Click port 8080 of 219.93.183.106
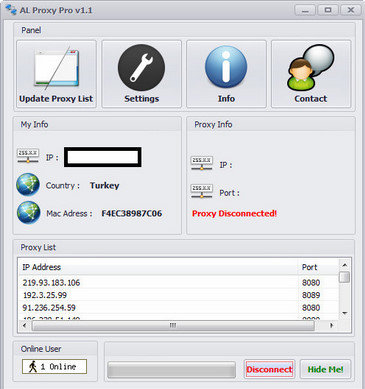This screenshot has height=389, width=365. pos(311,283)
